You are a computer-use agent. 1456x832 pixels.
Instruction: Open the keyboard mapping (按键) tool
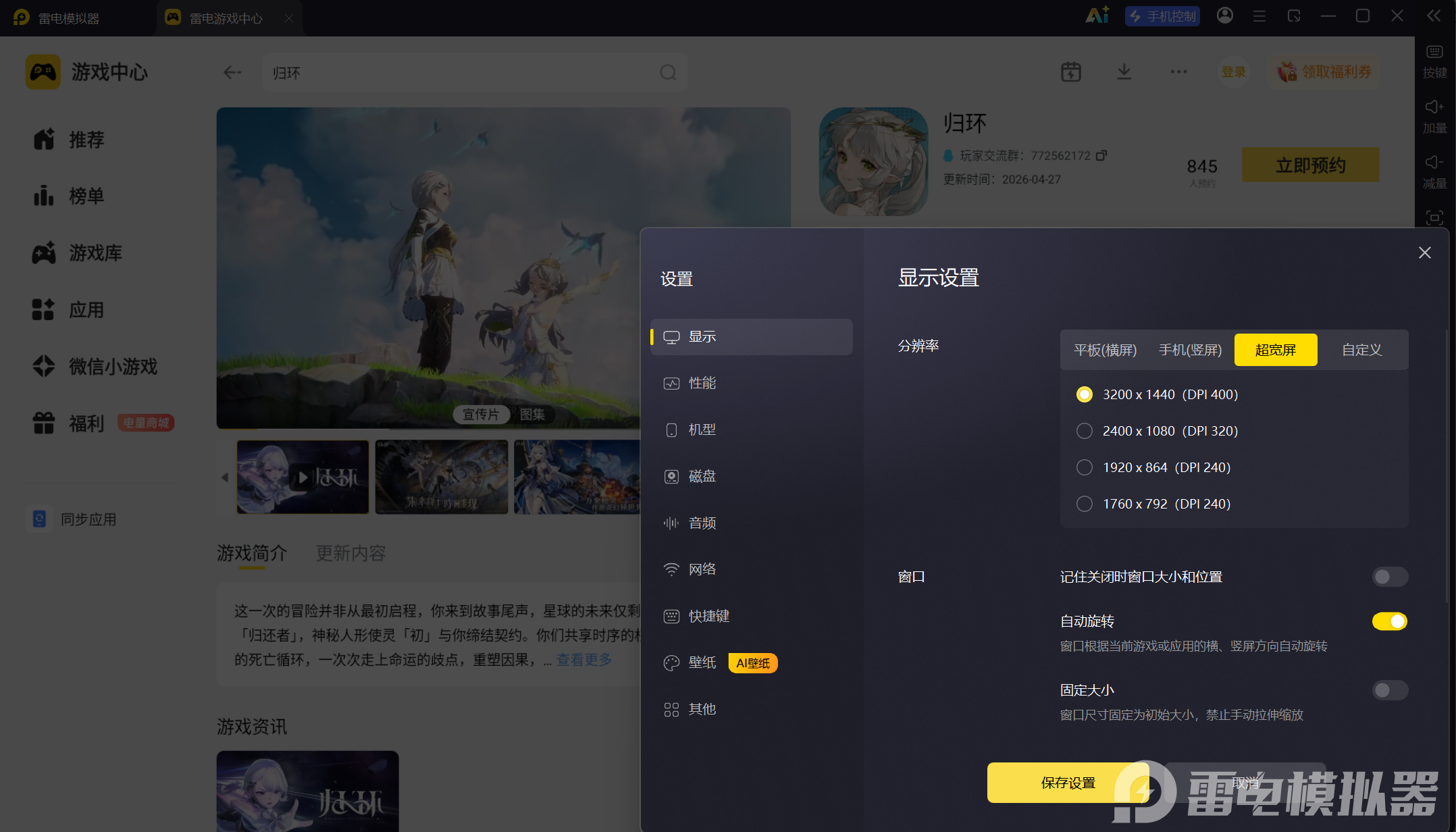(x=1434, y=61)
